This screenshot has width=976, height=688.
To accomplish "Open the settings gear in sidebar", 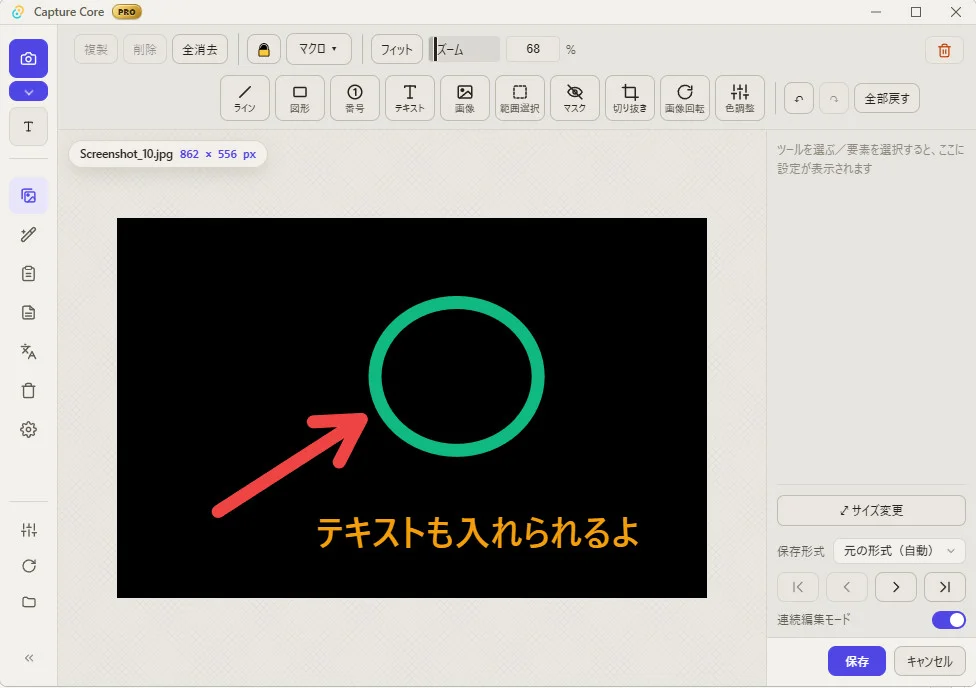I will pyautogui.click(x=29, y=430).
